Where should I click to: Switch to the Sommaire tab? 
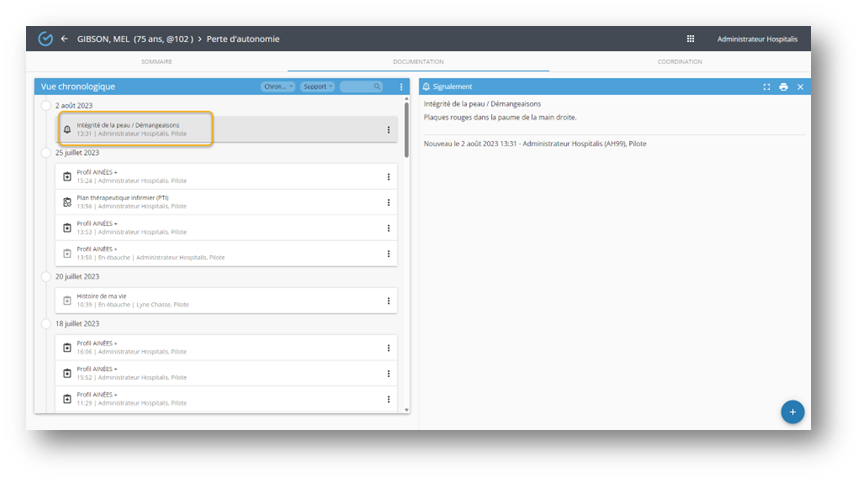(156, 62)
